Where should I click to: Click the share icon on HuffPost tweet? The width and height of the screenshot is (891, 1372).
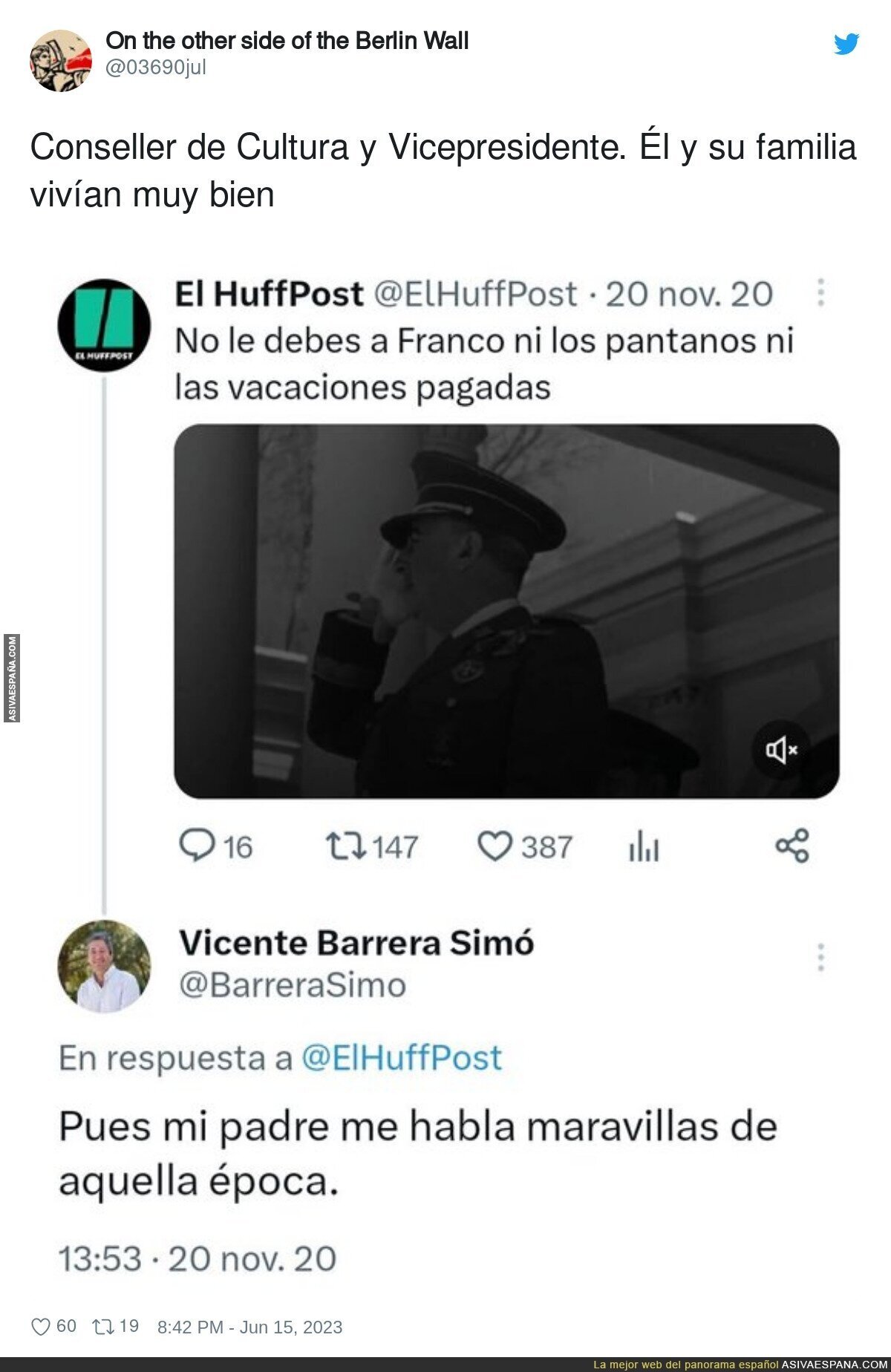[x=792, y=846]
